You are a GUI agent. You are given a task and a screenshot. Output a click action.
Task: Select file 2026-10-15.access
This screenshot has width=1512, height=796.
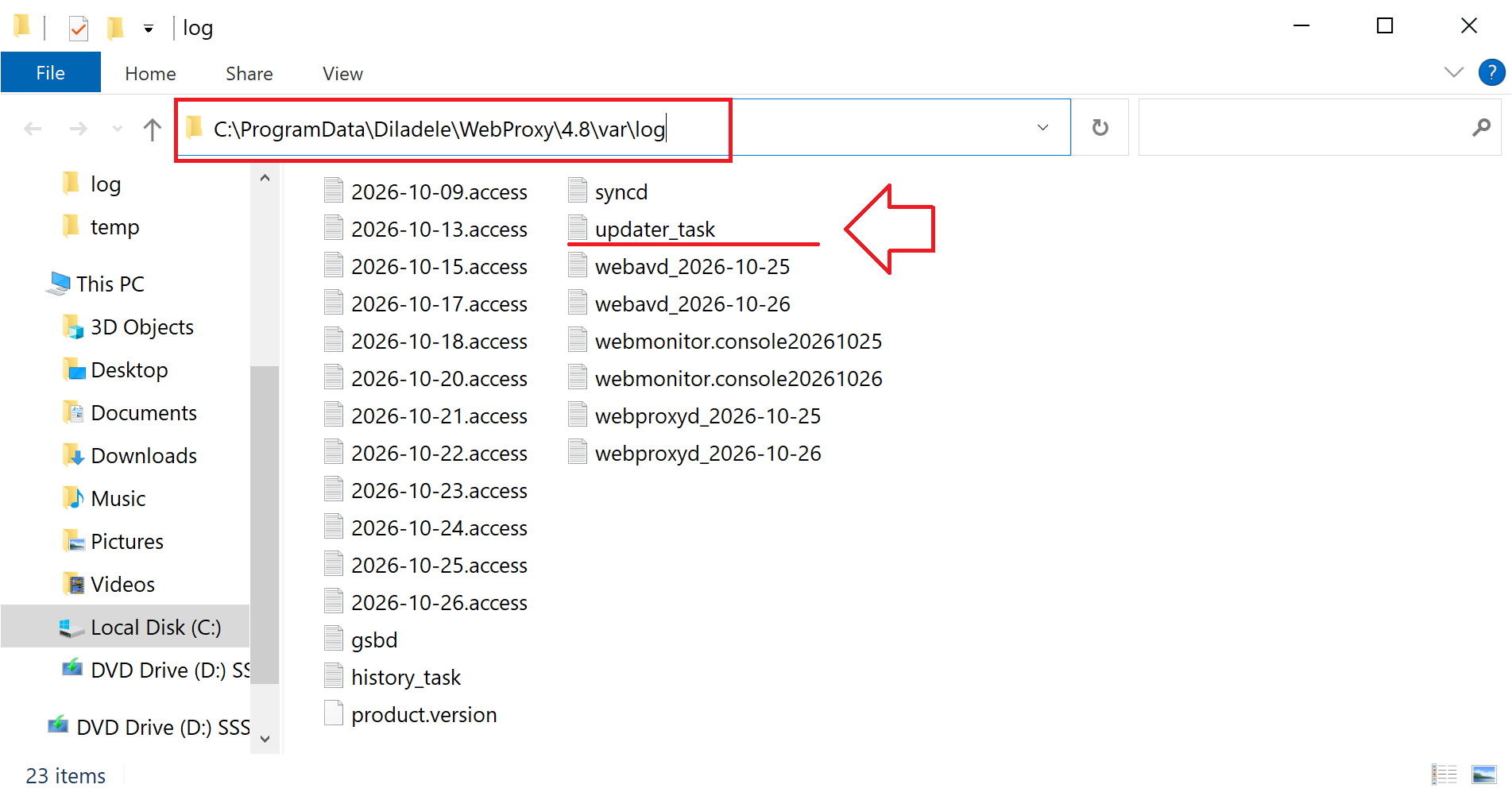pyautogui.click(x=427, y=267)
